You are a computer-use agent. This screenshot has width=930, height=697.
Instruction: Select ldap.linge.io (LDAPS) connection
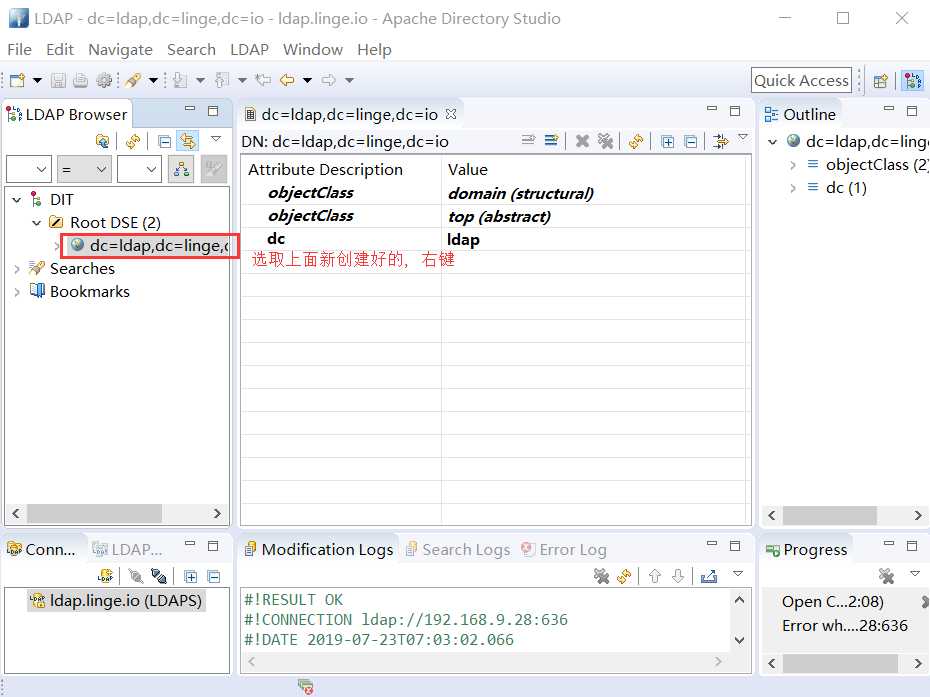click(116, 601)
